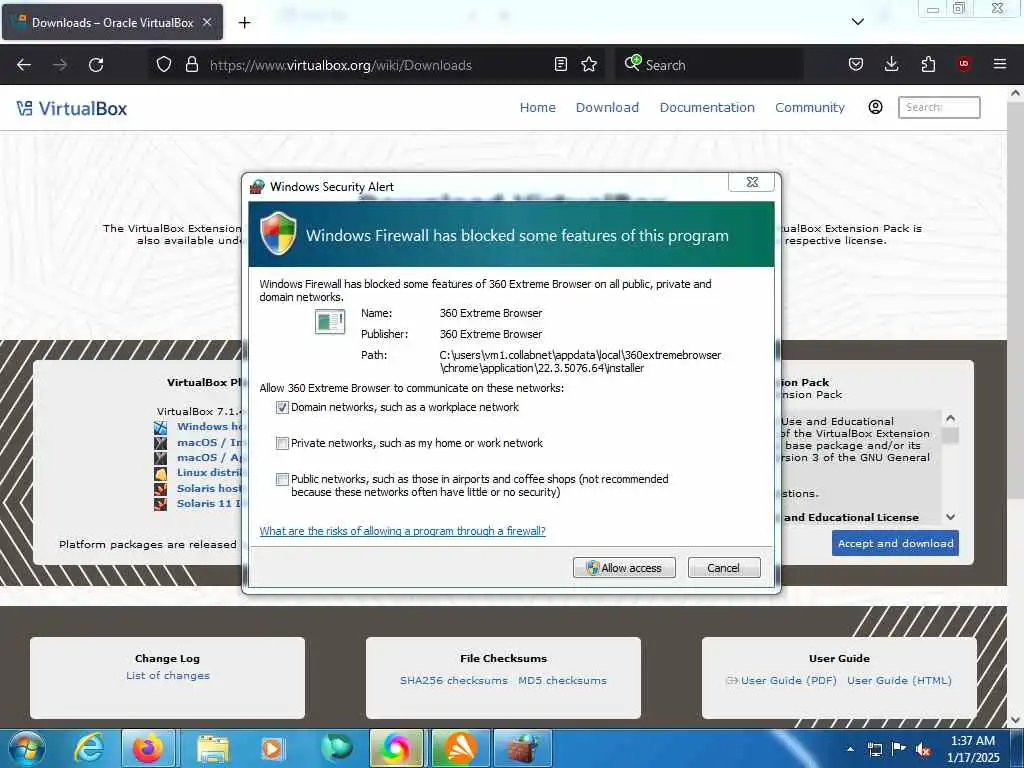The height and width of the screenshot is (768, 1024).
Task: List all tabs dropdown arrow
Action: 858,22
